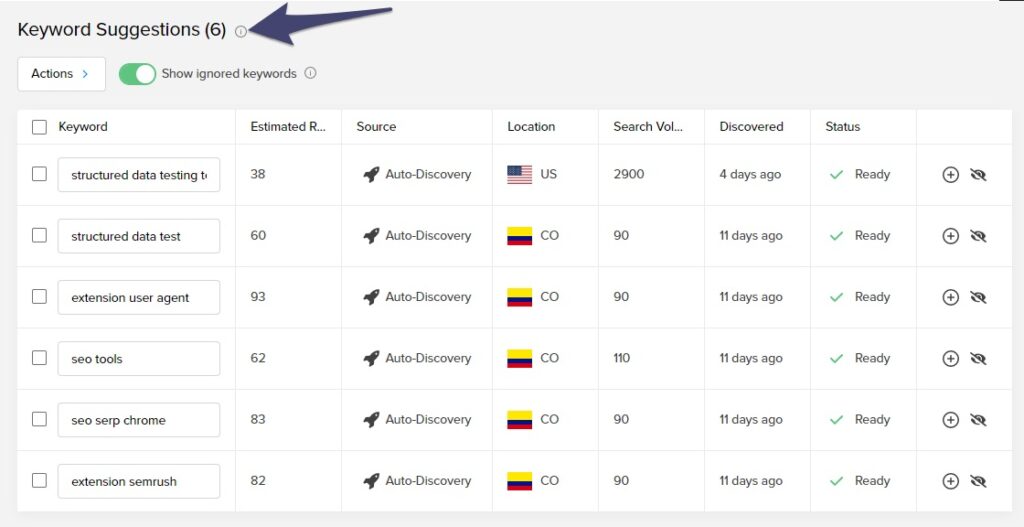Click 'extension semrush' keyword field
Viewport: 1024px width, 527px height.
click(x=139, y=481)
